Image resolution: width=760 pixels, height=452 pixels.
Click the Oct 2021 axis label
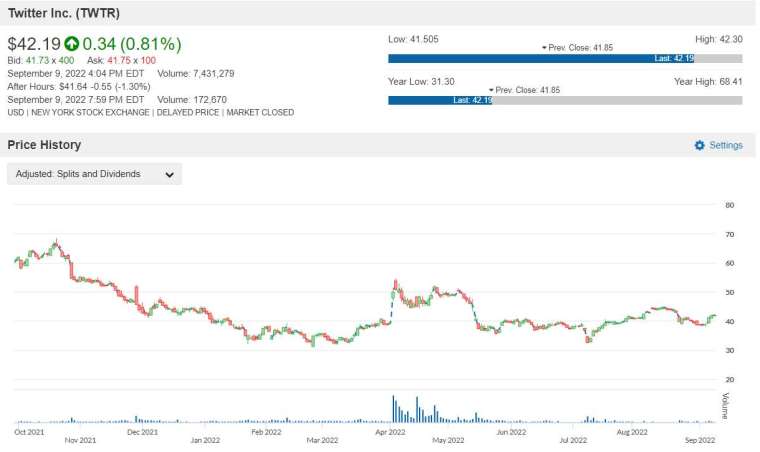(29, 432)
